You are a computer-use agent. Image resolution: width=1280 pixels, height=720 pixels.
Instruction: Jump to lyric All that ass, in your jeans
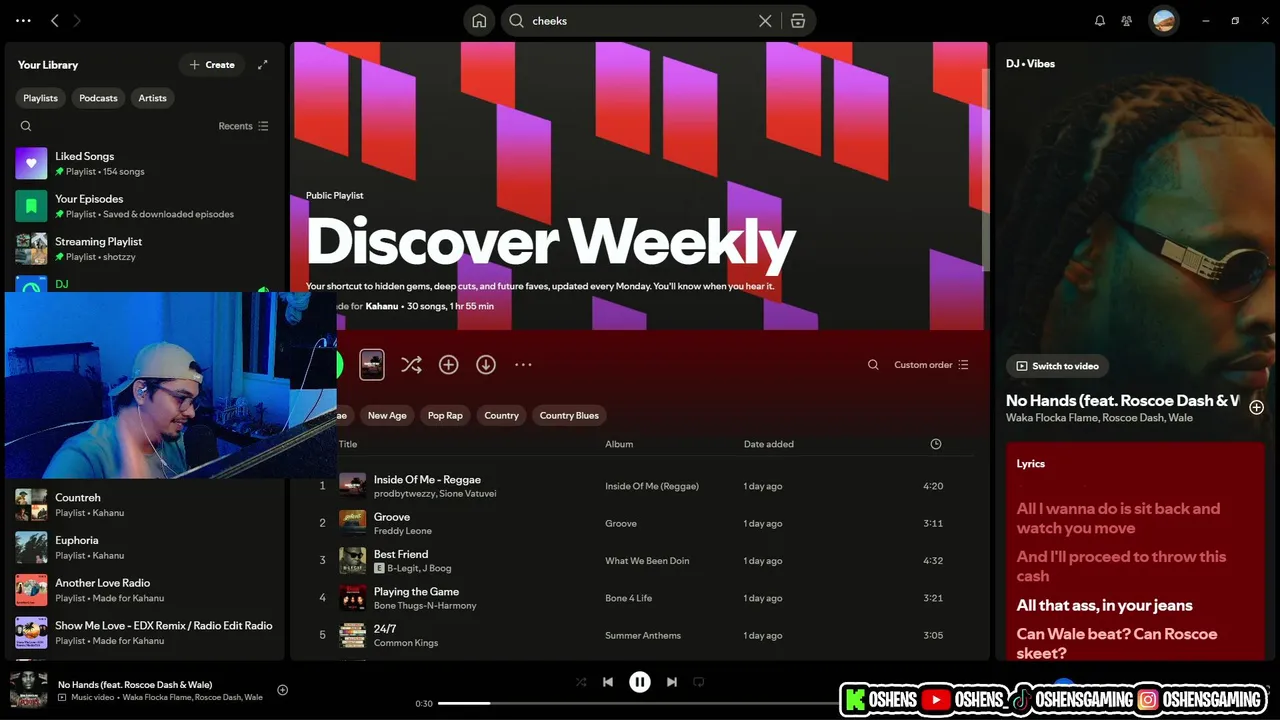(x=1104, y=605)
